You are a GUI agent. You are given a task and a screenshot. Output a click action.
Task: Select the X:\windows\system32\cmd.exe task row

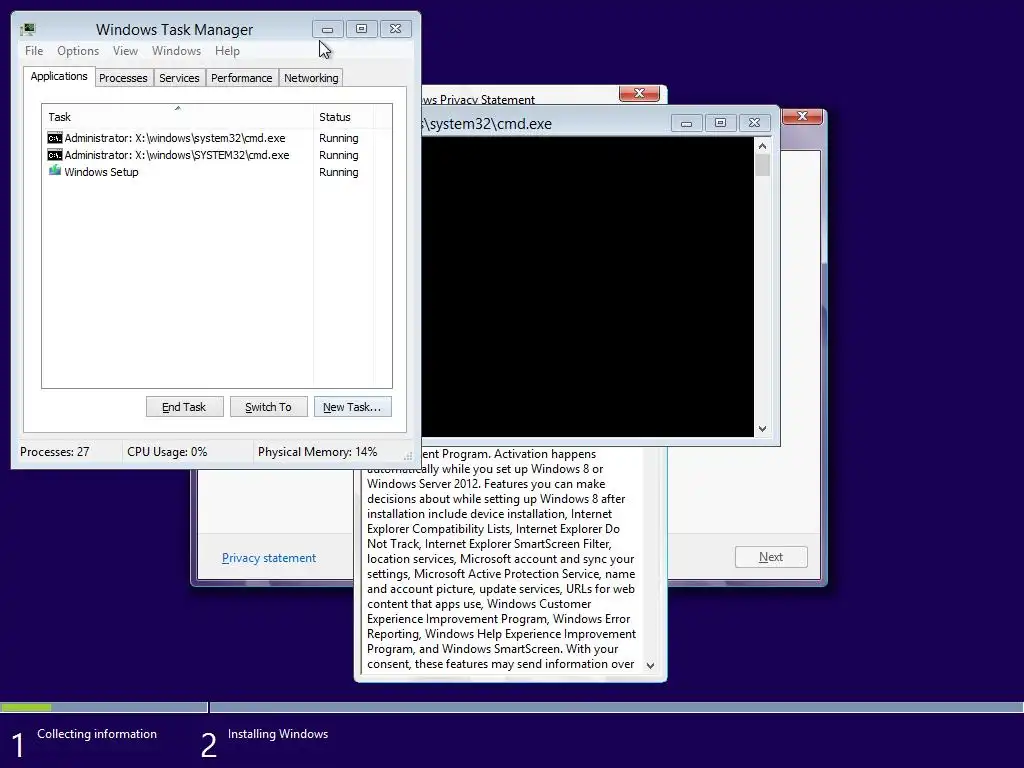216,138
